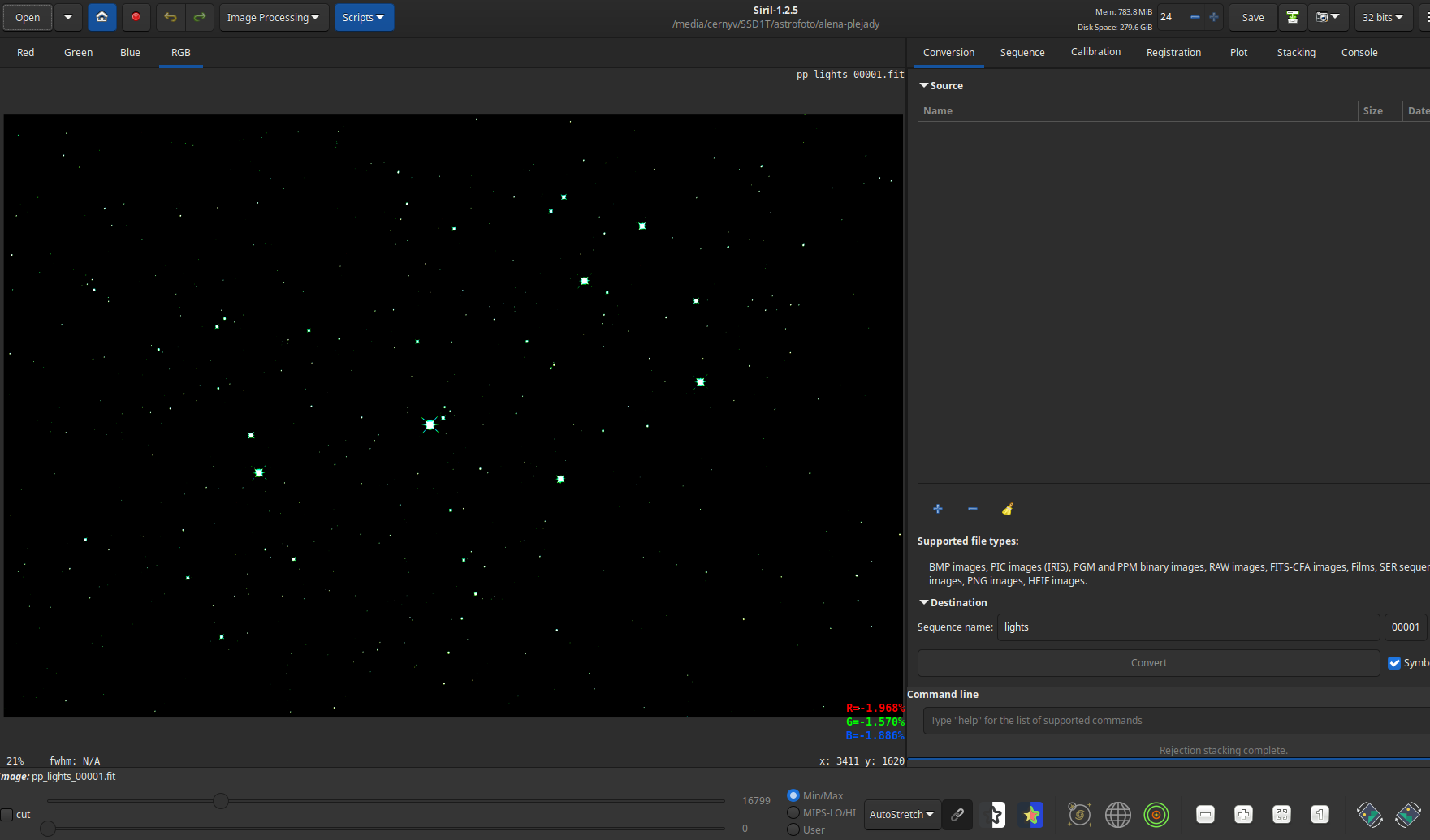Open the snapshot camera menu

(x=1328, y=17)
